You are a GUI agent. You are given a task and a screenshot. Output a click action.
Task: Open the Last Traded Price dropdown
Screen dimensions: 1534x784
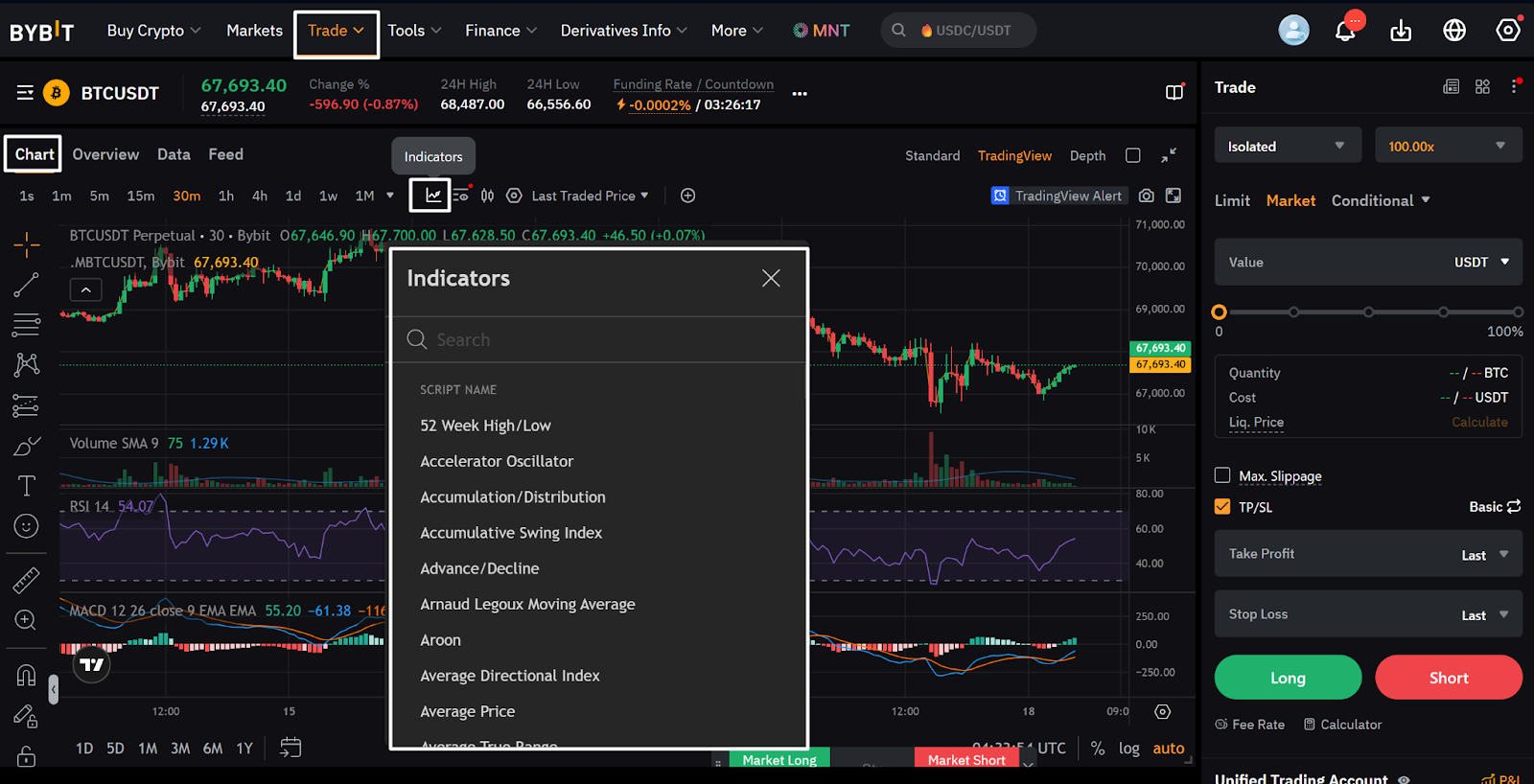591,196
